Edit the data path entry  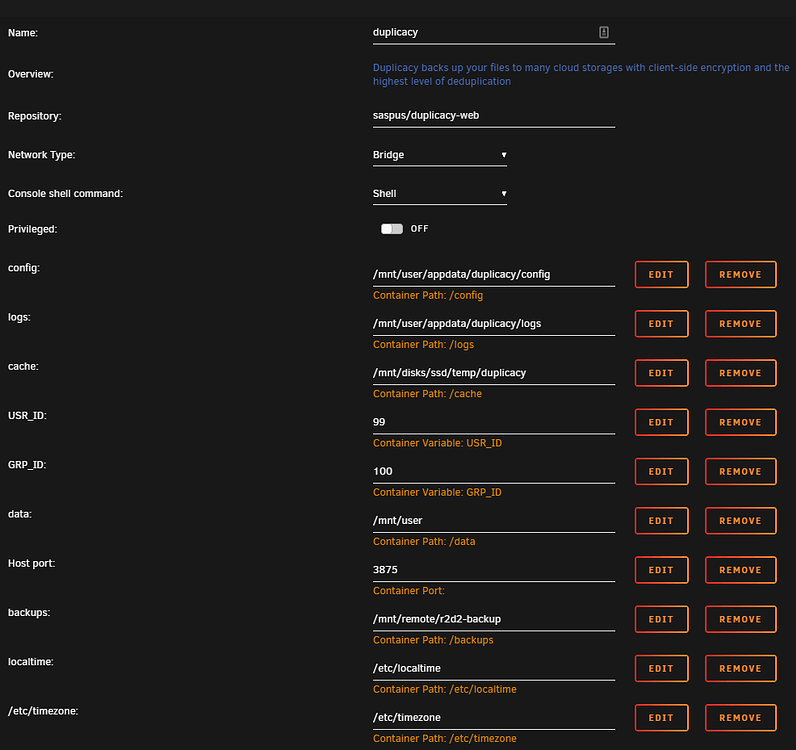pos(661,521)
